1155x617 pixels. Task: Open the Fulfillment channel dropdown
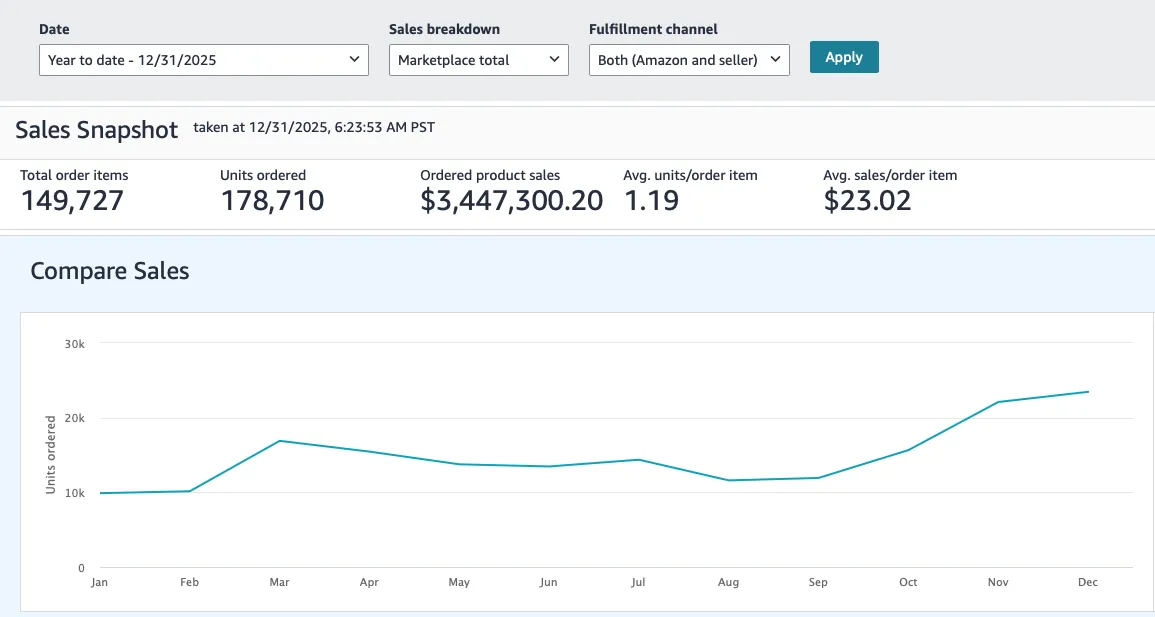(689, 60)
